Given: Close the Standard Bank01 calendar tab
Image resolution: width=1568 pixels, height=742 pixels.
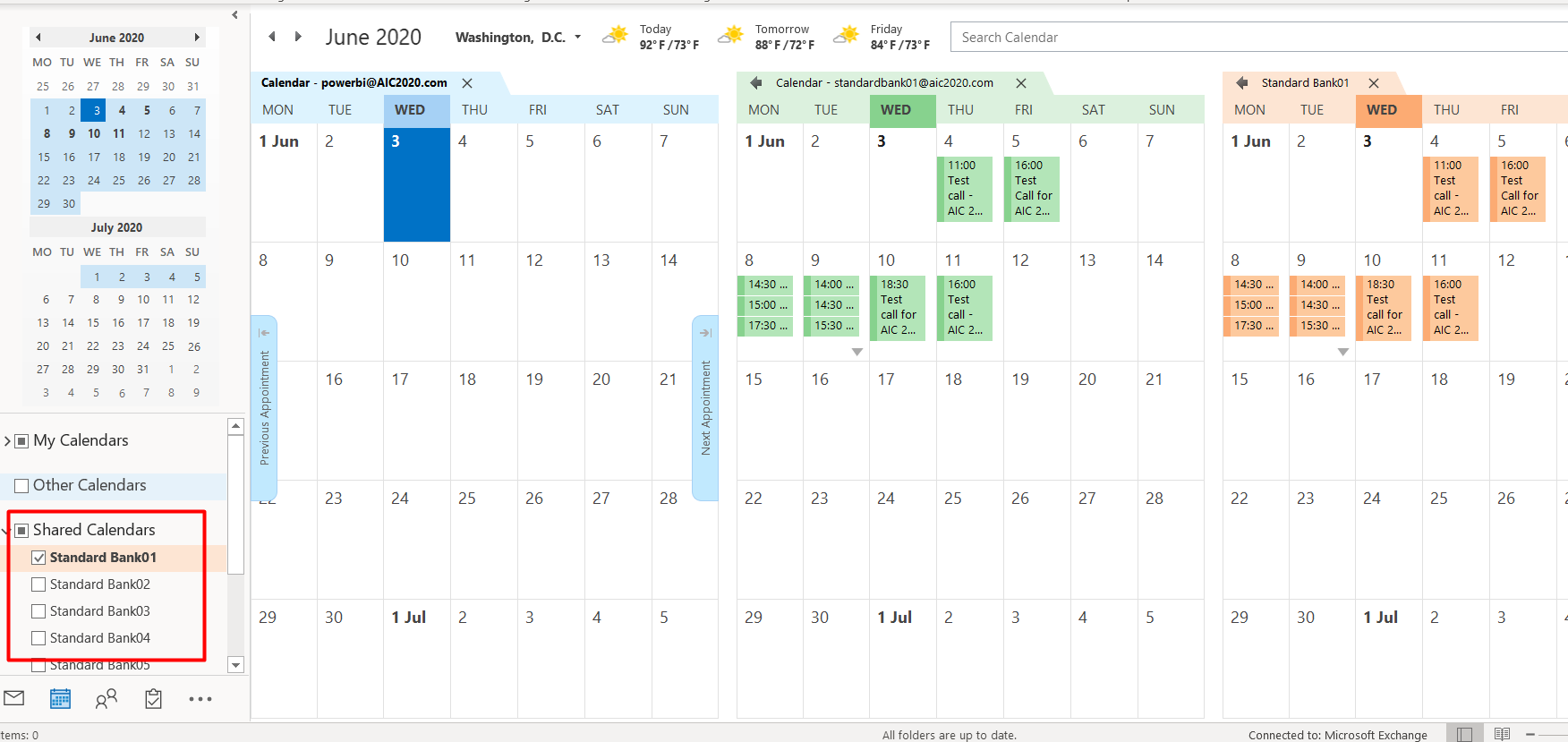Looking at the screenshot, I should [x=1374, y=82].
